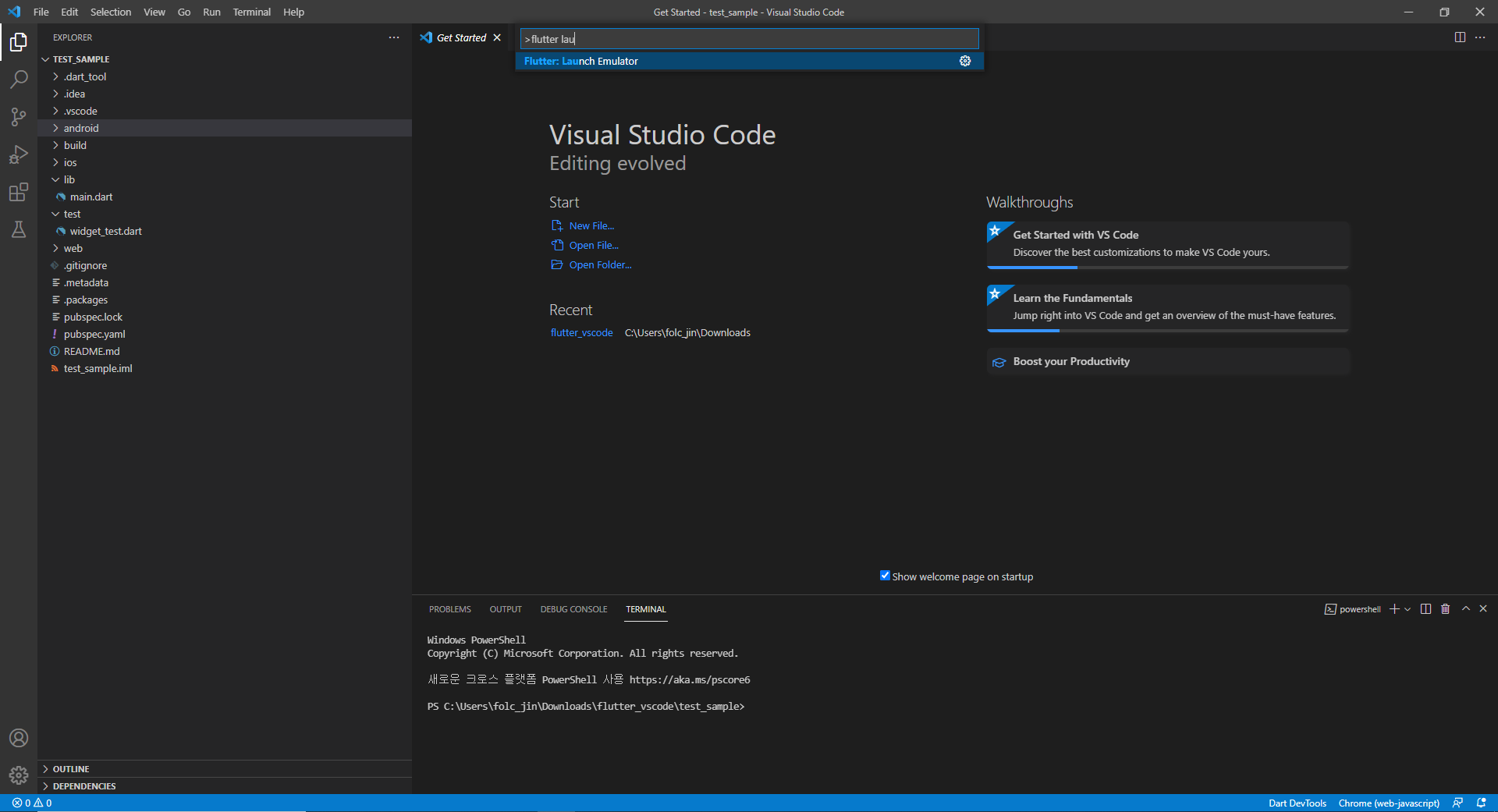
Task: Open test_sample.iml file
Action: coord(98,368)
